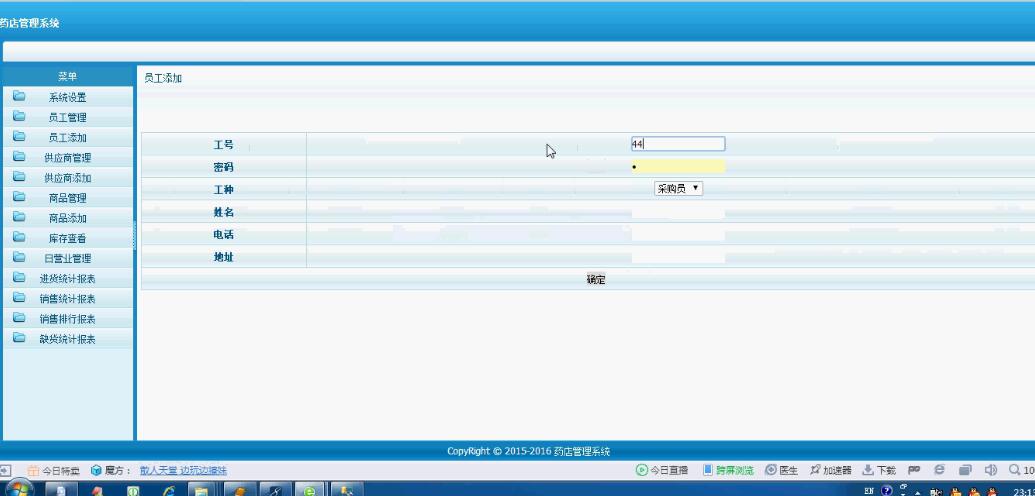Click the 地址 input field
Image resolution: width=1035 pixels, height=496 pixels.
[x=678, y=257]
